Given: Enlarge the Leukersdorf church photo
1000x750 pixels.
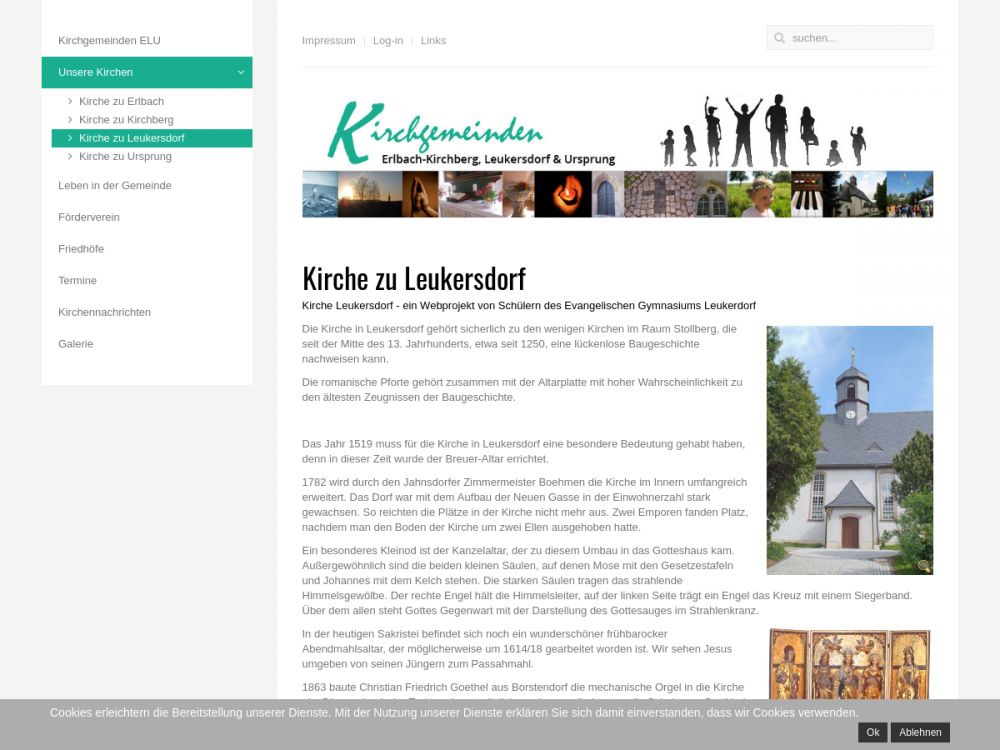Looking at the screenshot, I should point(848,450).
